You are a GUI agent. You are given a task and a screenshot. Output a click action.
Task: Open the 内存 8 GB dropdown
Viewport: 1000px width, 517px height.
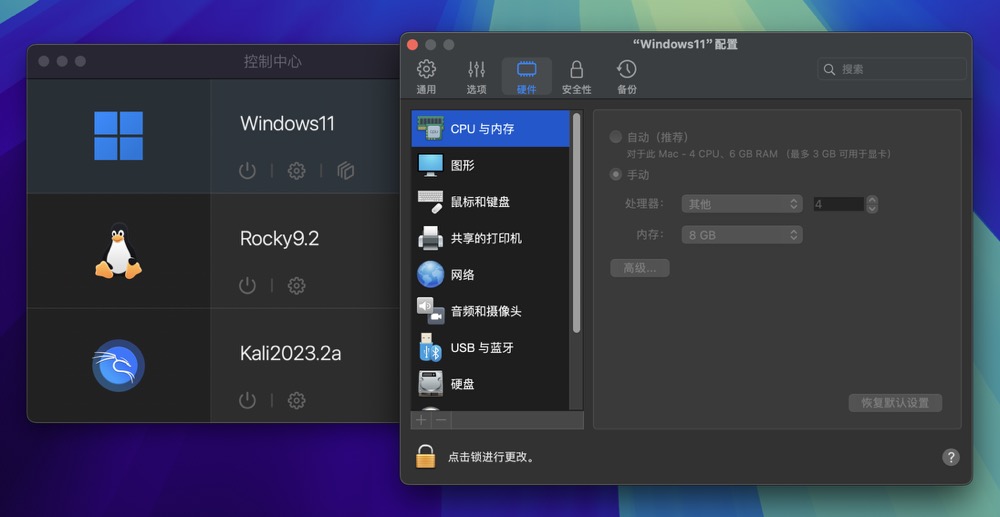click(741, 235)
